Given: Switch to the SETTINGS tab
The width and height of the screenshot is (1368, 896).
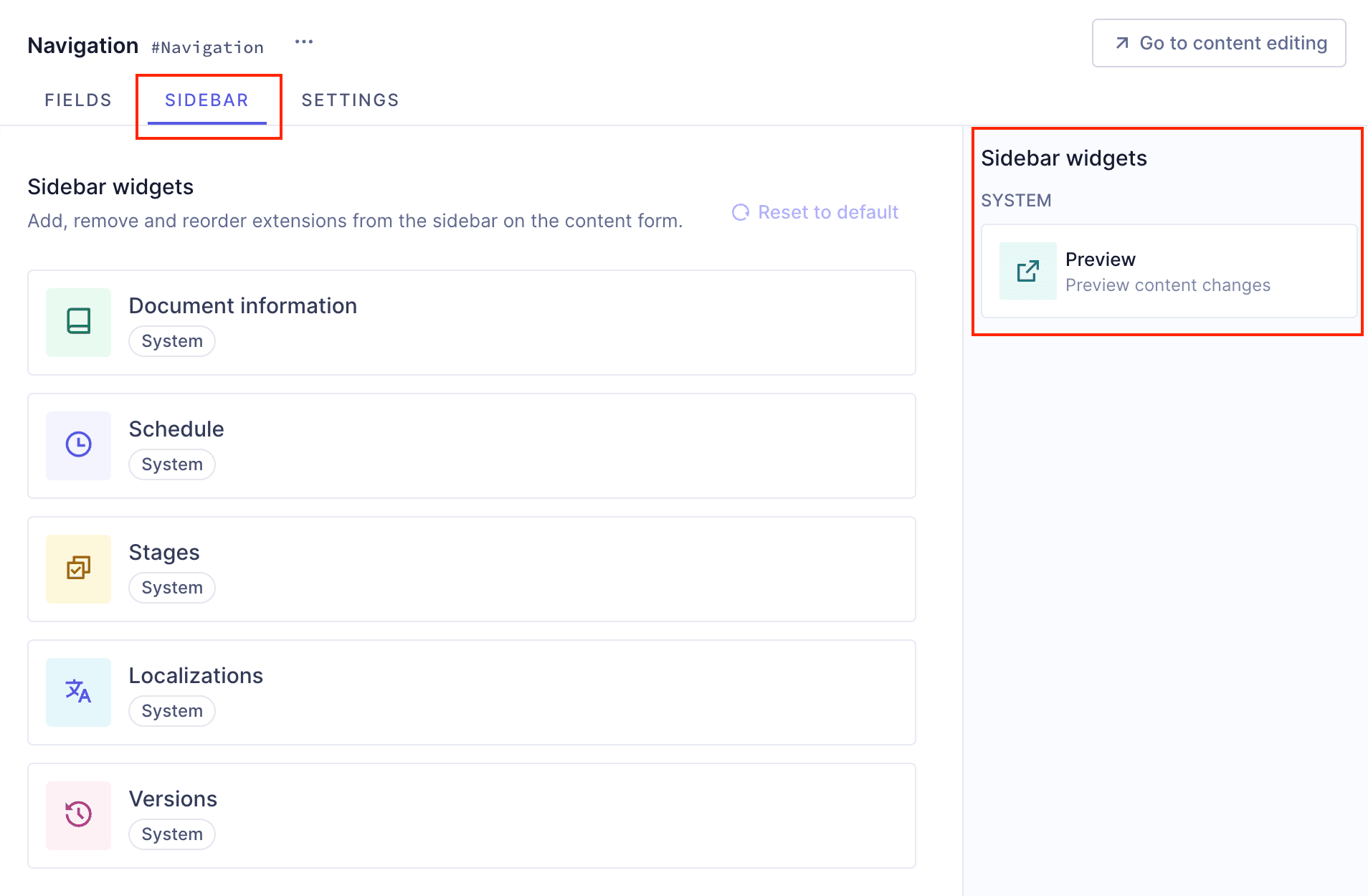Looking at the screenshot, I should [350, 100].
